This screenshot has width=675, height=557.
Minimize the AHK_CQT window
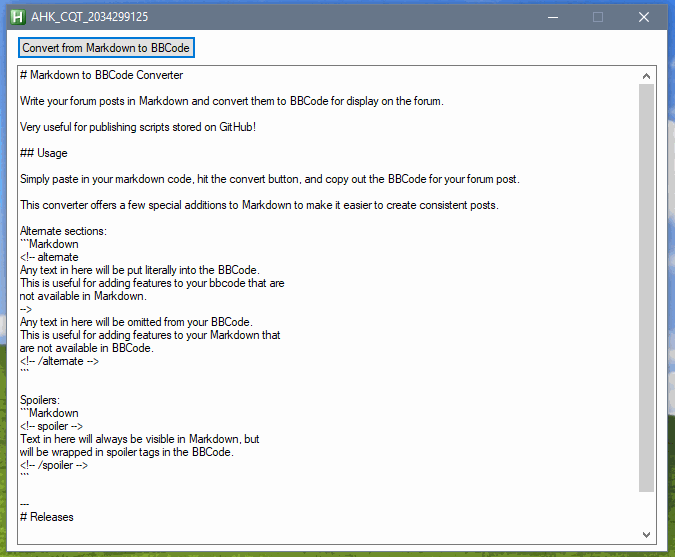pyautogui.click(x=553, y=17)
